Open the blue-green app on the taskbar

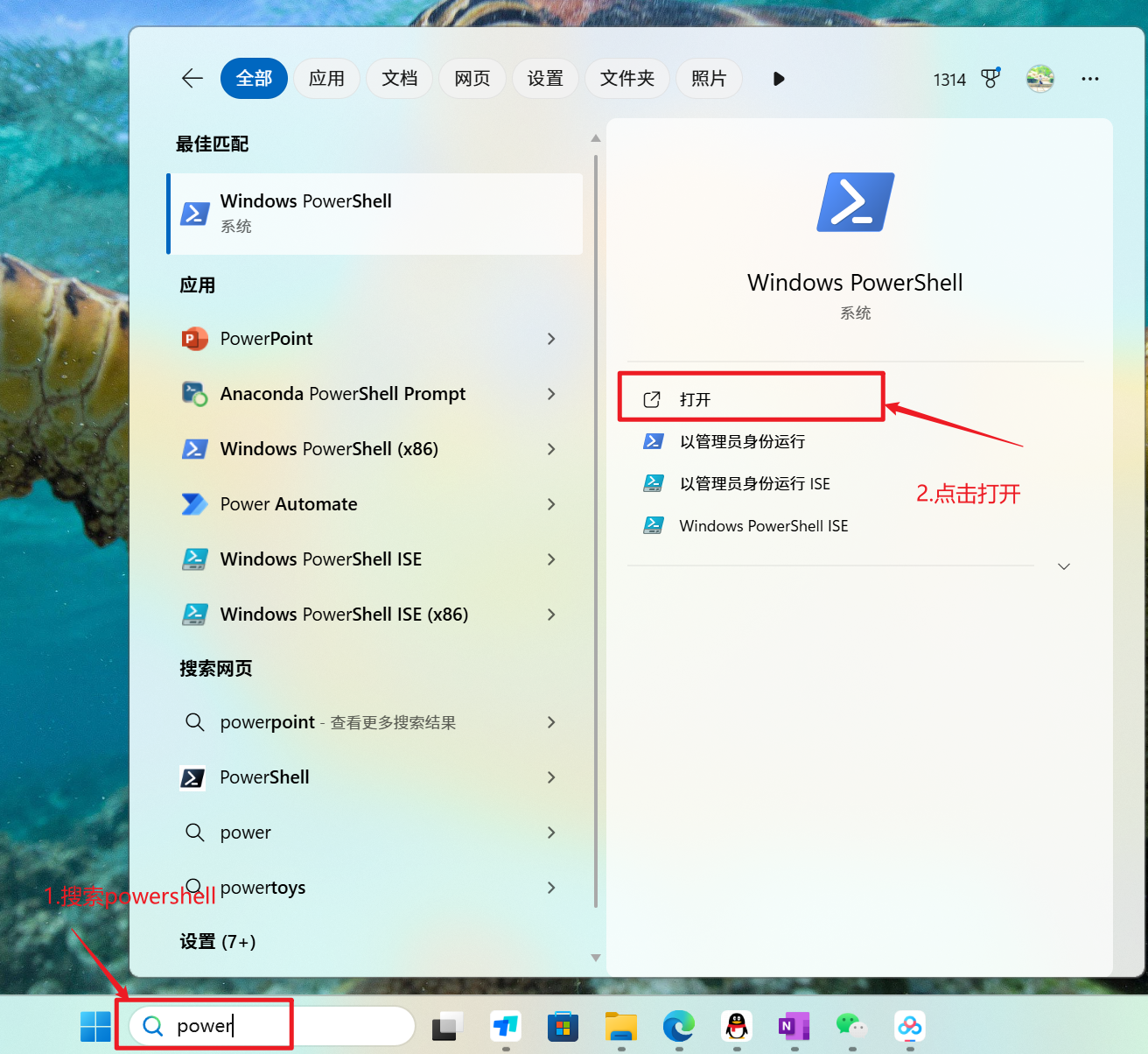tap(506, 1026)
